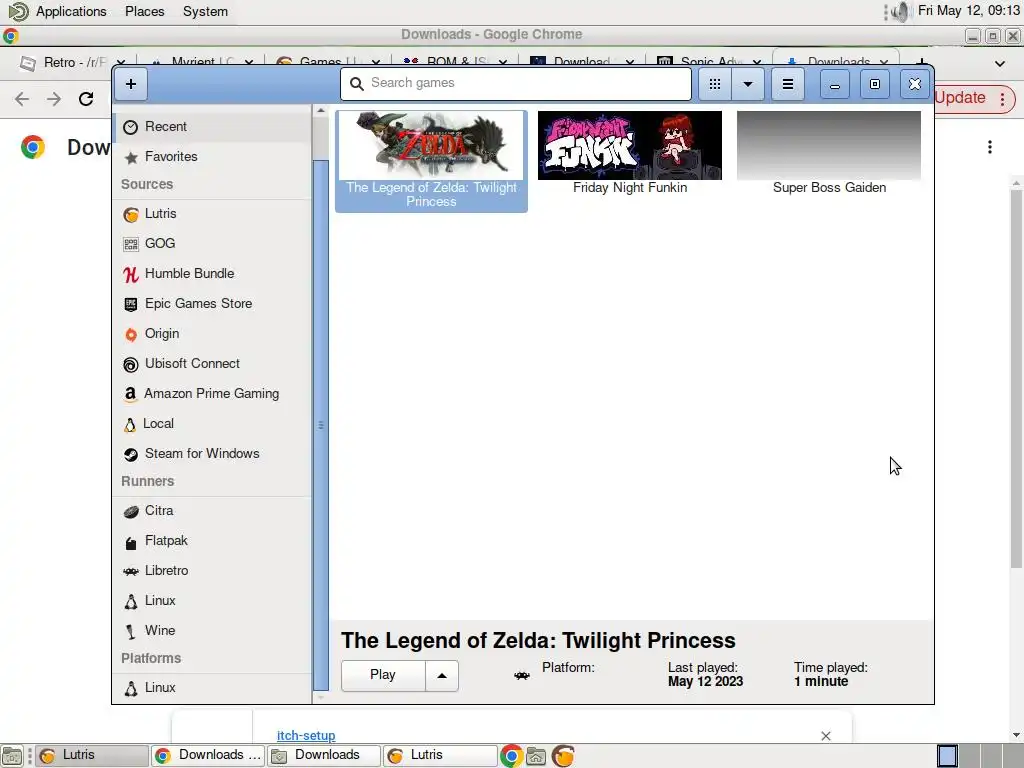Switch to the Retro Chrome tab
The height and width of the screenshot is (768, 1024).
pos(72,63)
